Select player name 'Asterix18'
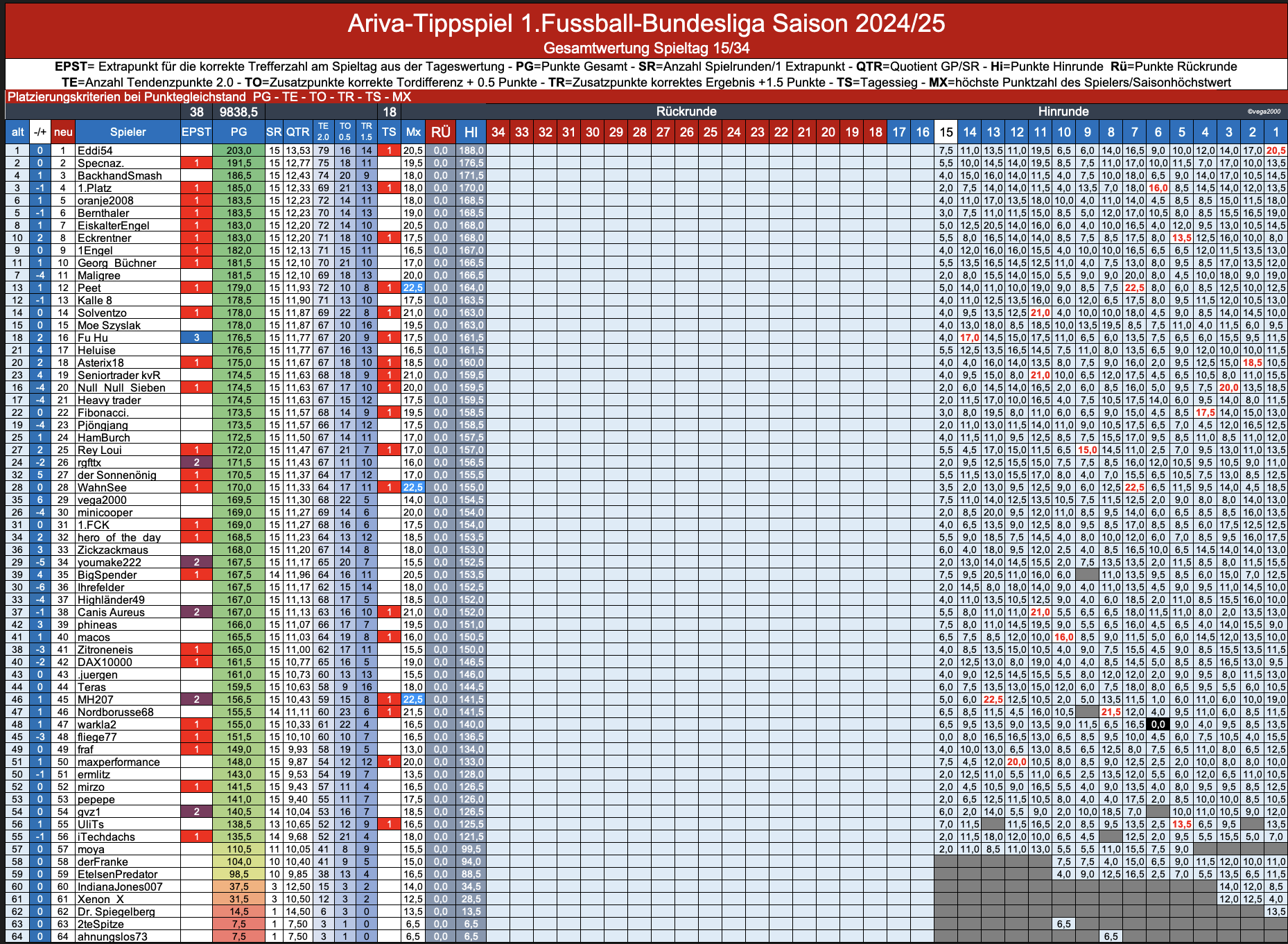The width and height of the screenshot is (1288, 944). [101, 362]
